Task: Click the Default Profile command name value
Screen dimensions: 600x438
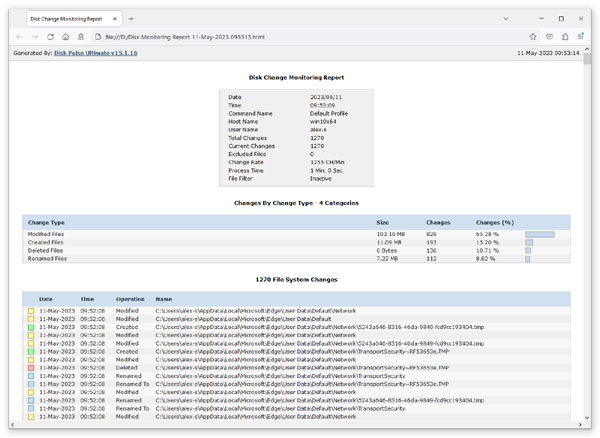Action: pos(329,114)
